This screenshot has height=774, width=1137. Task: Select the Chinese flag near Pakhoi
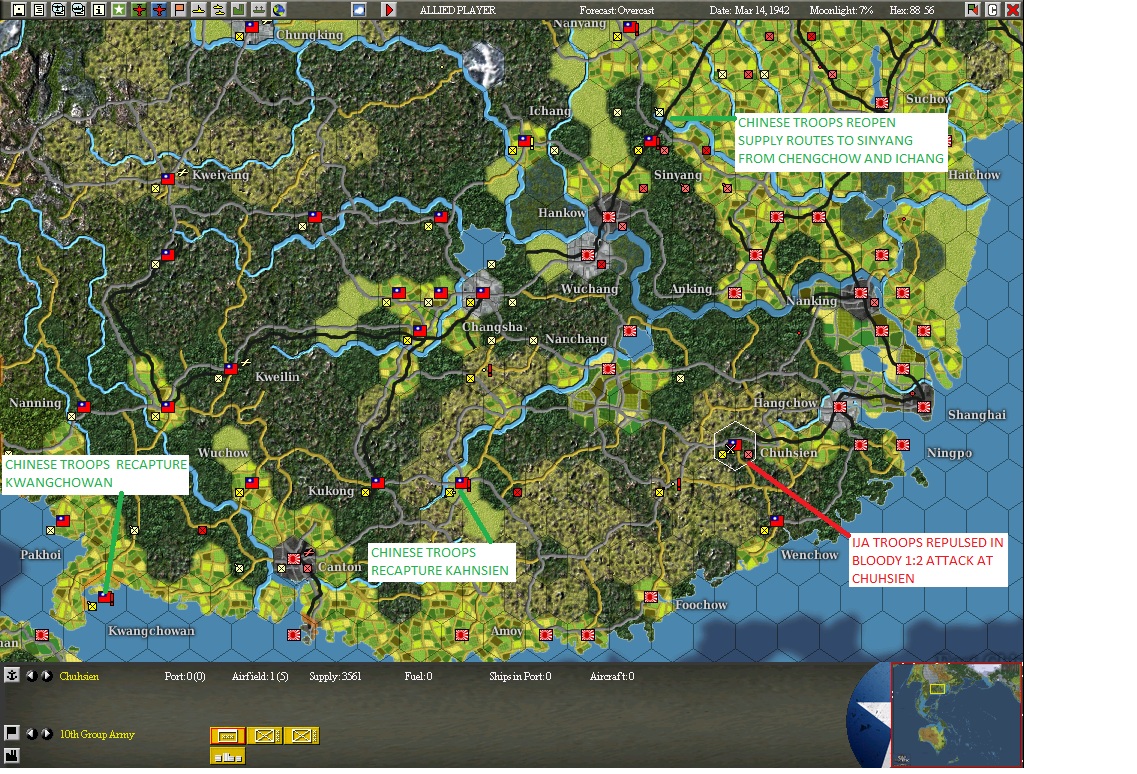pos(63,520)
